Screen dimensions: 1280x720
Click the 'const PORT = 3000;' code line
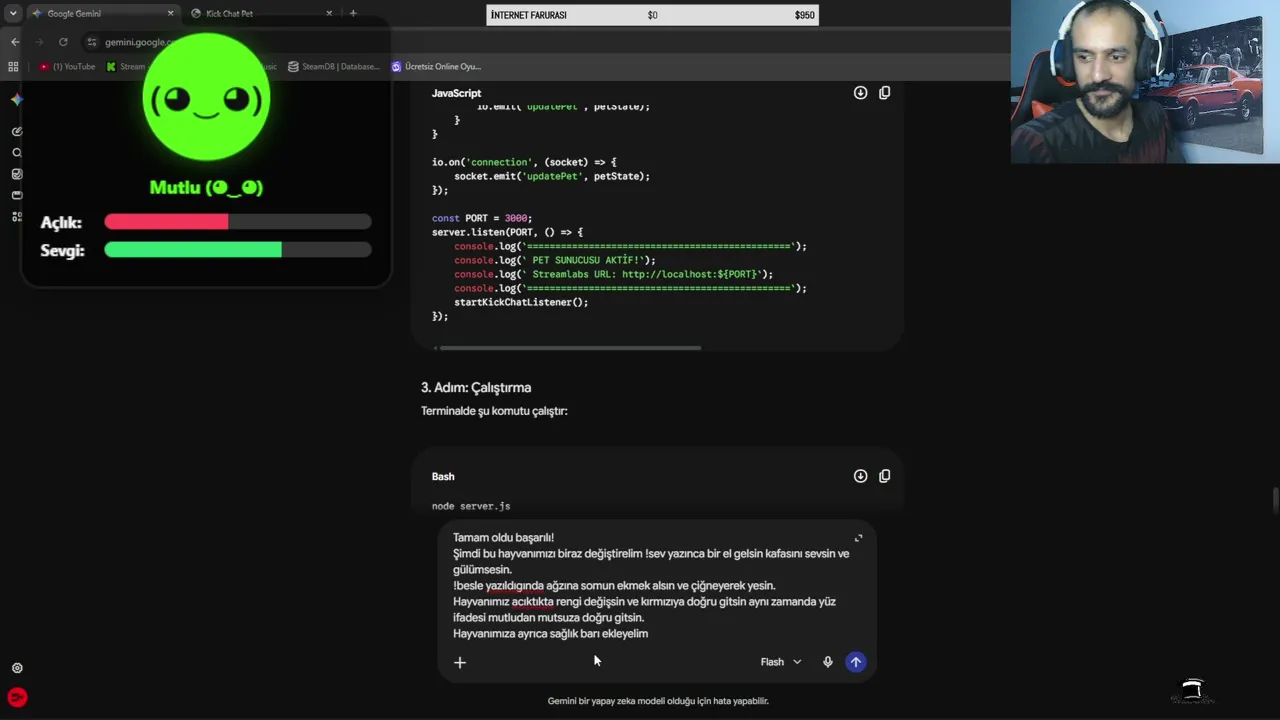tap(482, 218)
